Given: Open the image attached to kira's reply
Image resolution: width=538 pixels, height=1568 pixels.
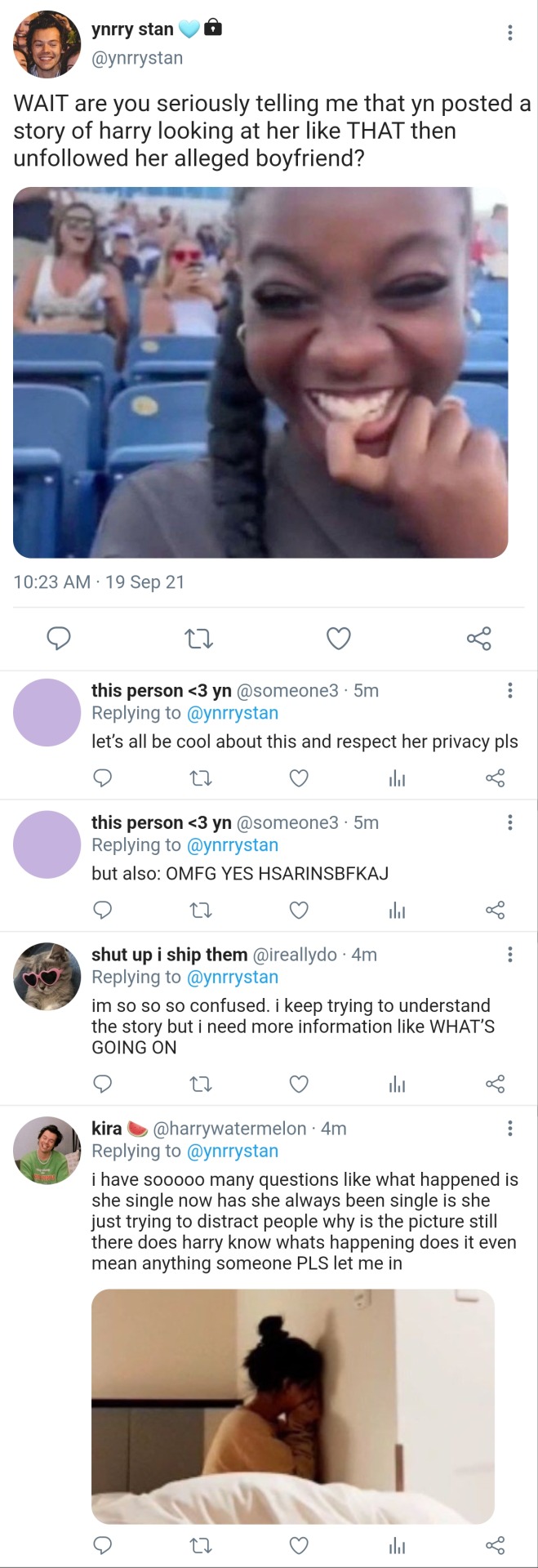Looking at the screenshot, I should tap(292, 1406).
